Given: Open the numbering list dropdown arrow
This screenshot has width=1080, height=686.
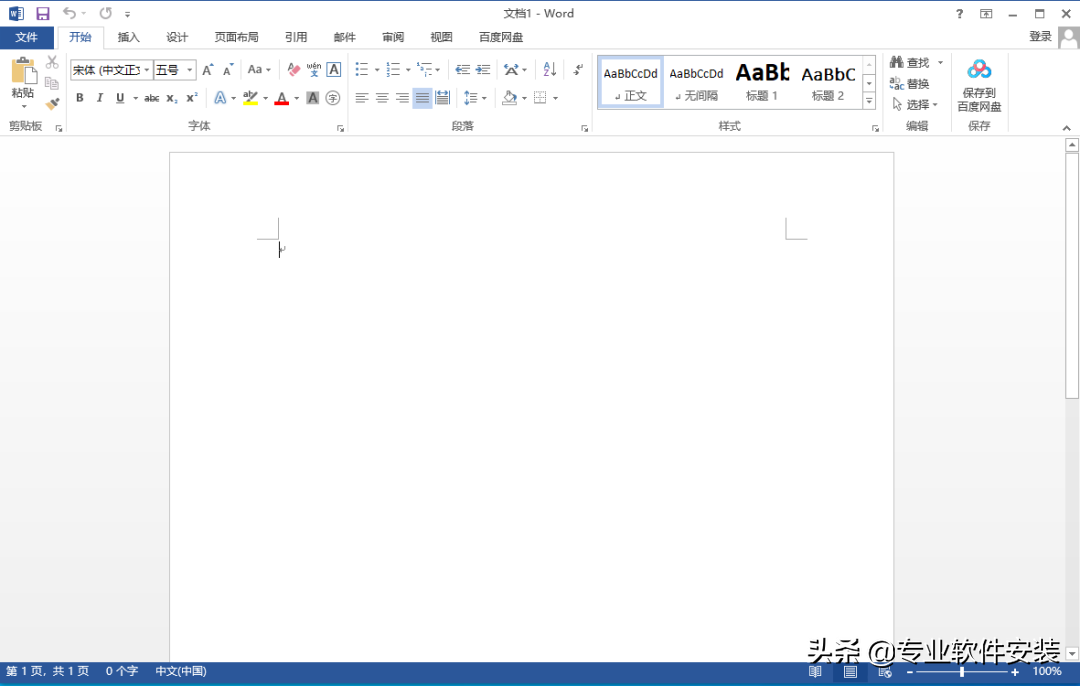Looking at the screenshot, I should pyautogui.click(x=408, y=70).
